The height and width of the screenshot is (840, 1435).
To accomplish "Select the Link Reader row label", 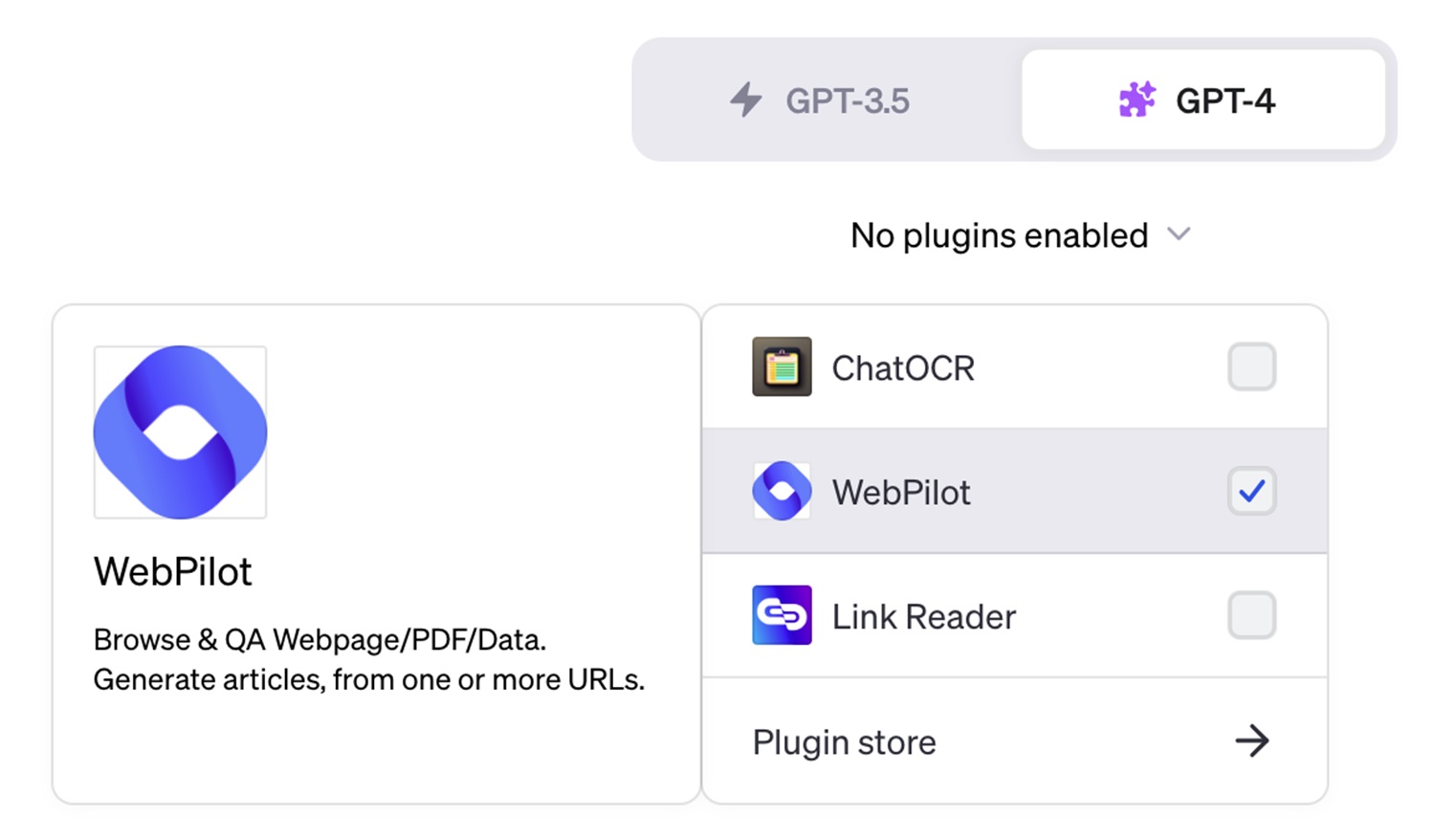I will click(x=924, y=616).
